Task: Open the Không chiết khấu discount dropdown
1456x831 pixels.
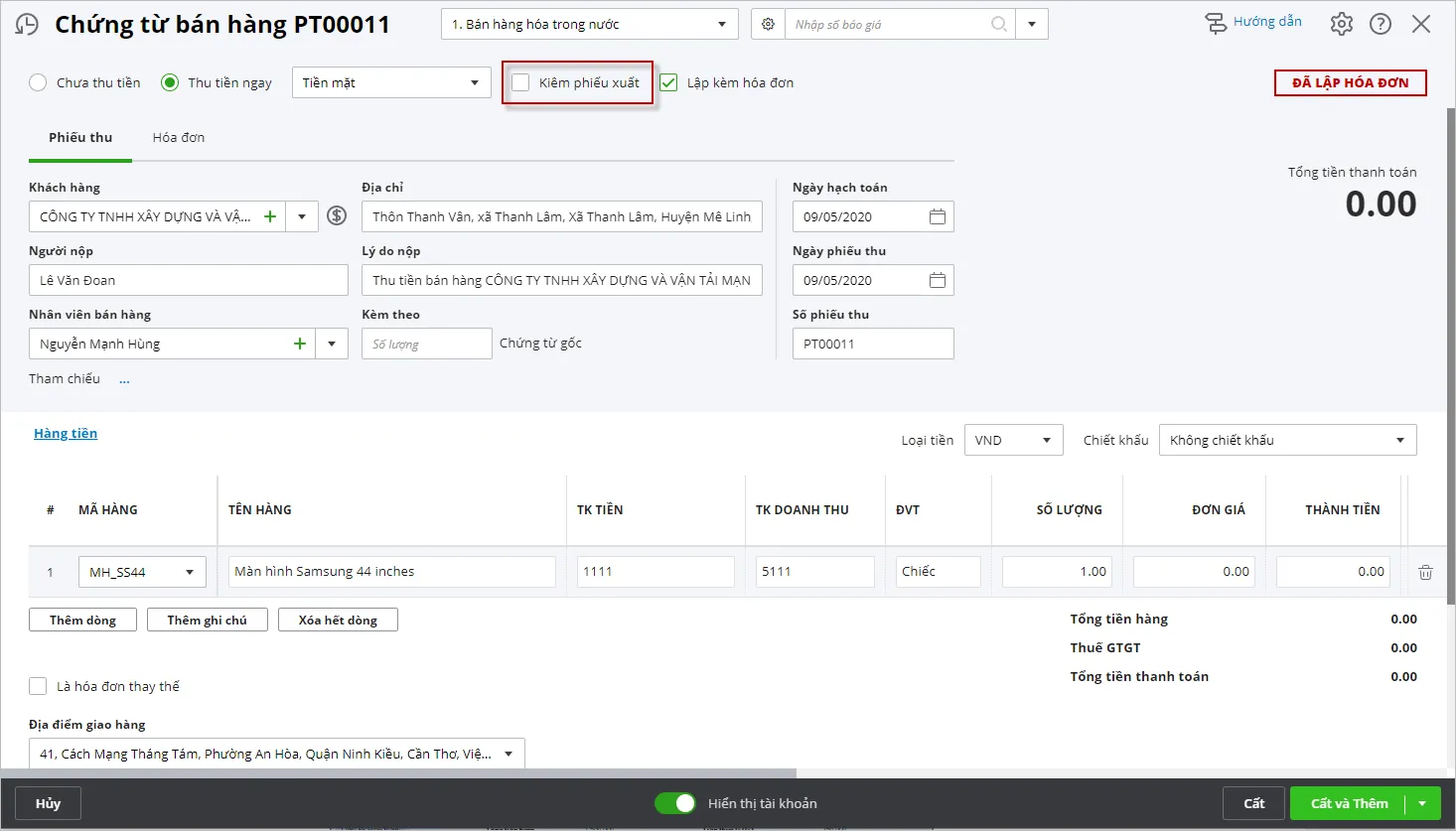Action: click(1399, 440)
